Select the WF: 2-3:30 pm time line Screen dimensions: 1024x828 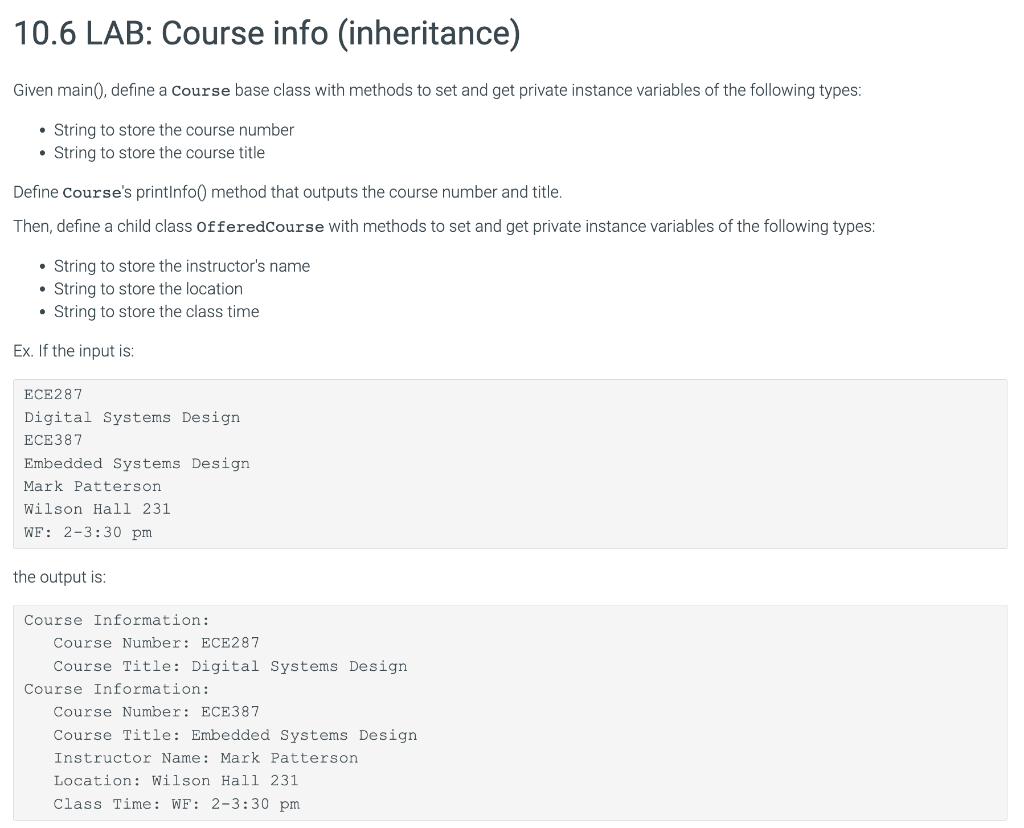(x=88, y=532)
